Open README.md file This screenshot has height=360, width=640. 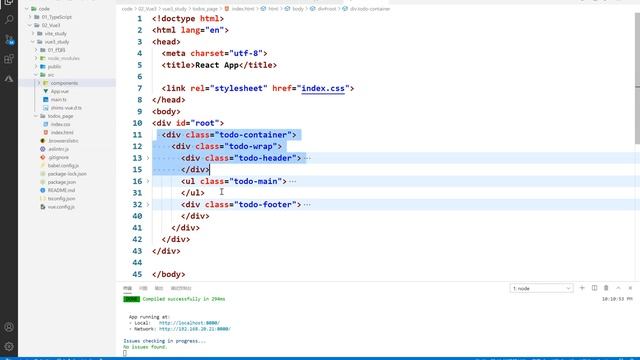61,190
